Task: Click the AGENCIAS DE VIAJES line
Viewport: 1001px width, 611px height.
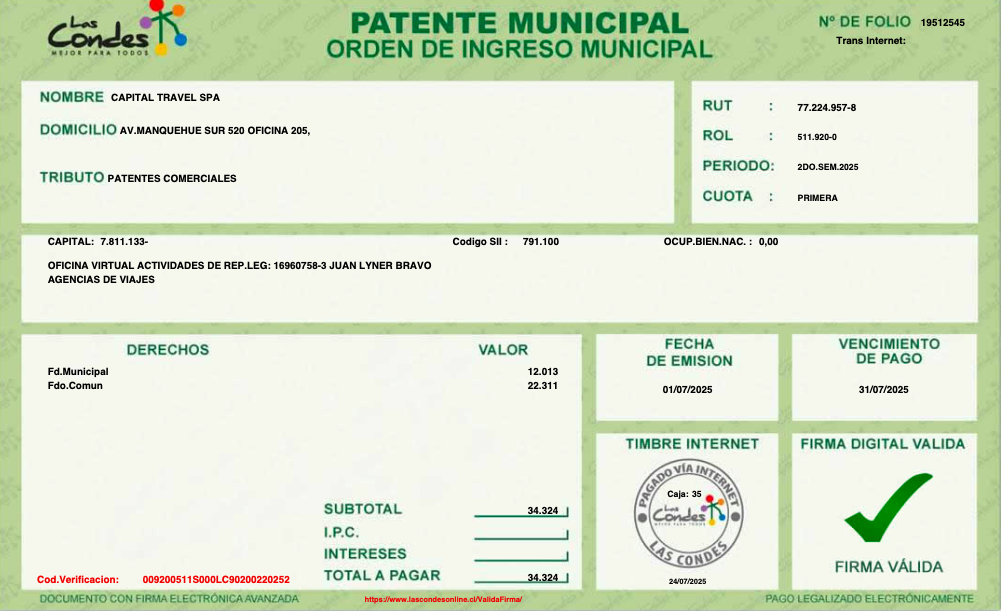Action: 101,280
